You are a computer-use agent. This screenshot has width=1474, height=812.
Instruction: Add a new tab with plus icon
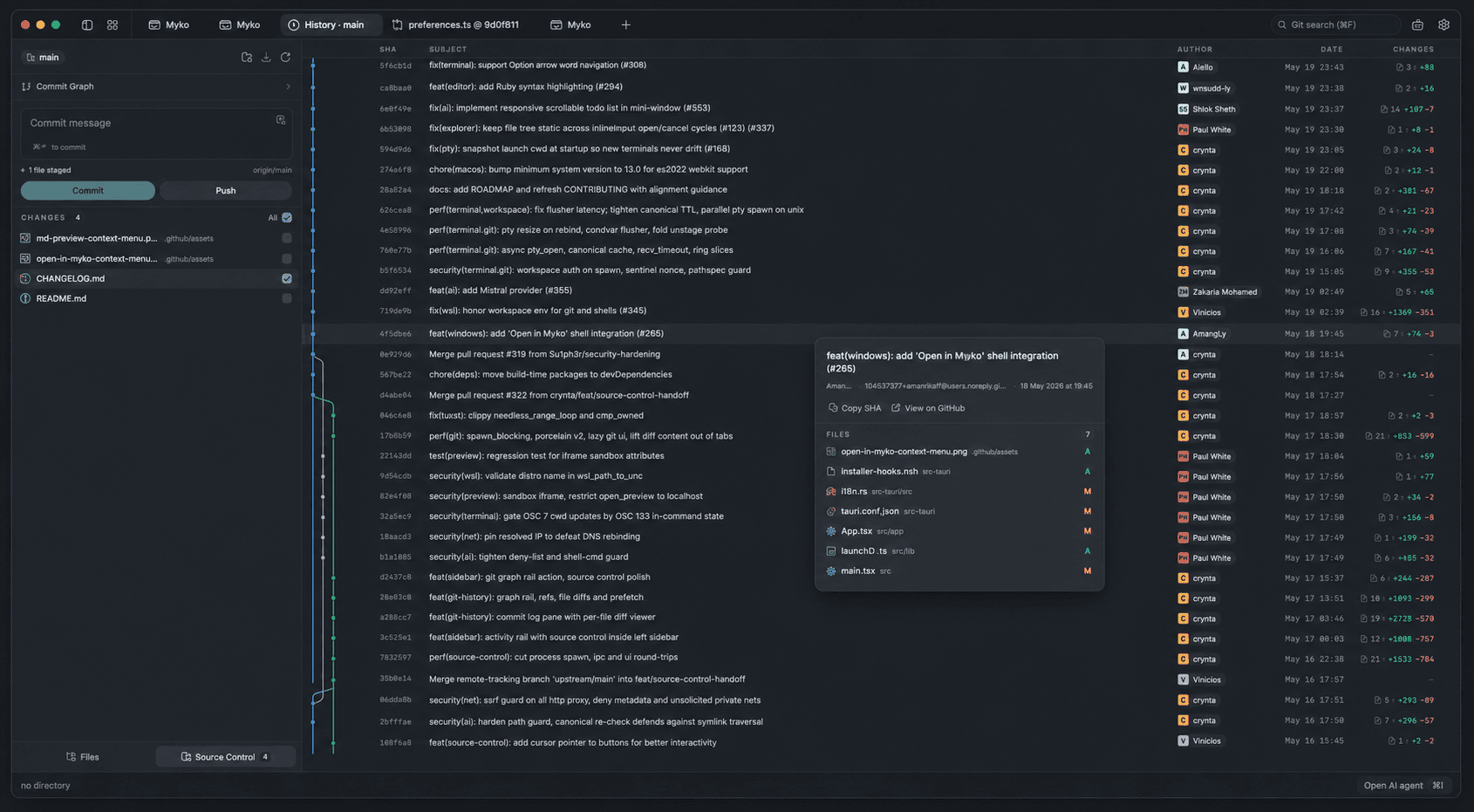pos(625,25)
